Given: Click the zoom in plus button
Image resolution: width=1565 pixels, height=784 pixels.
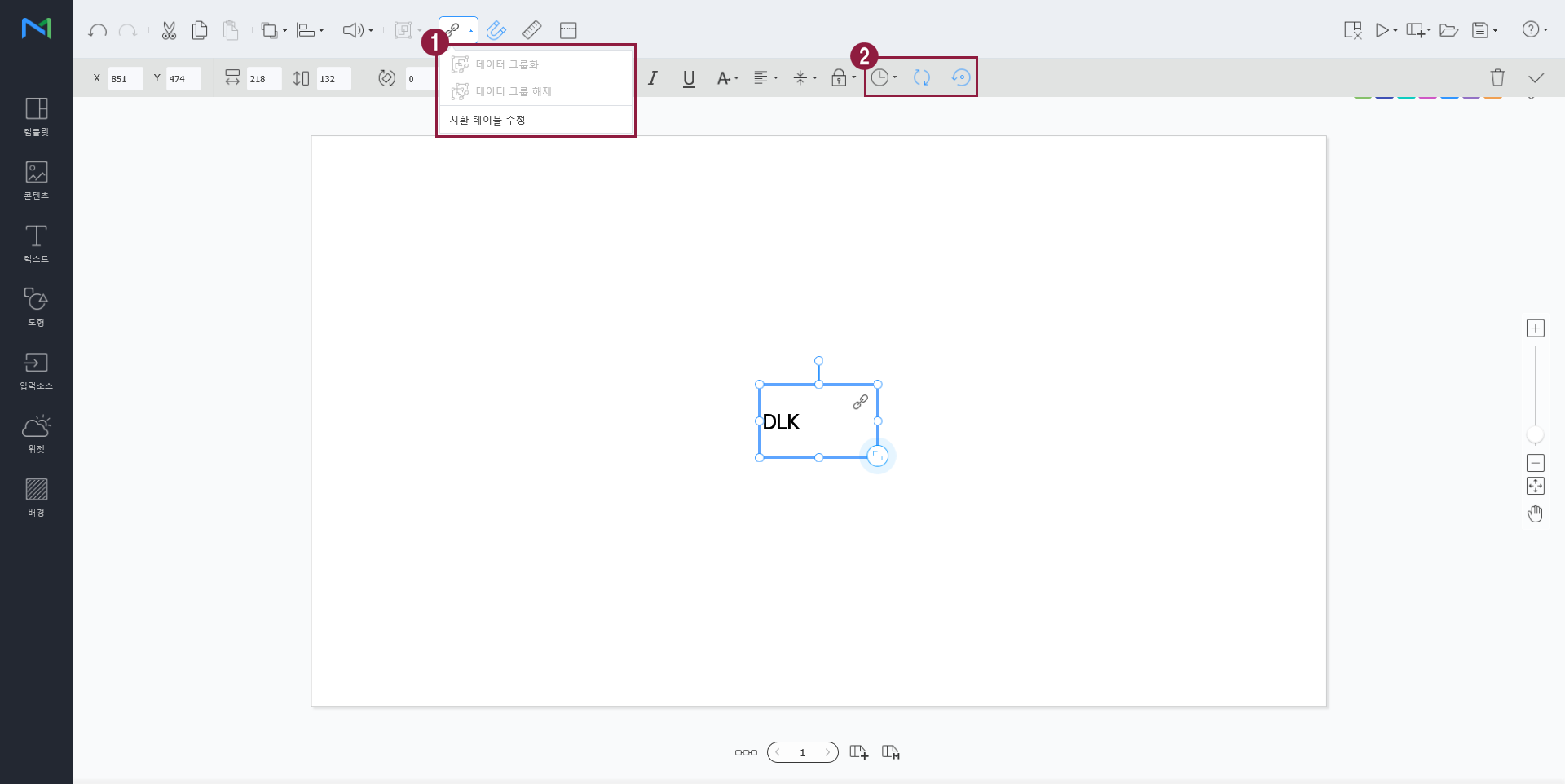Looking at the screenshot, I should coord(1535,328).
